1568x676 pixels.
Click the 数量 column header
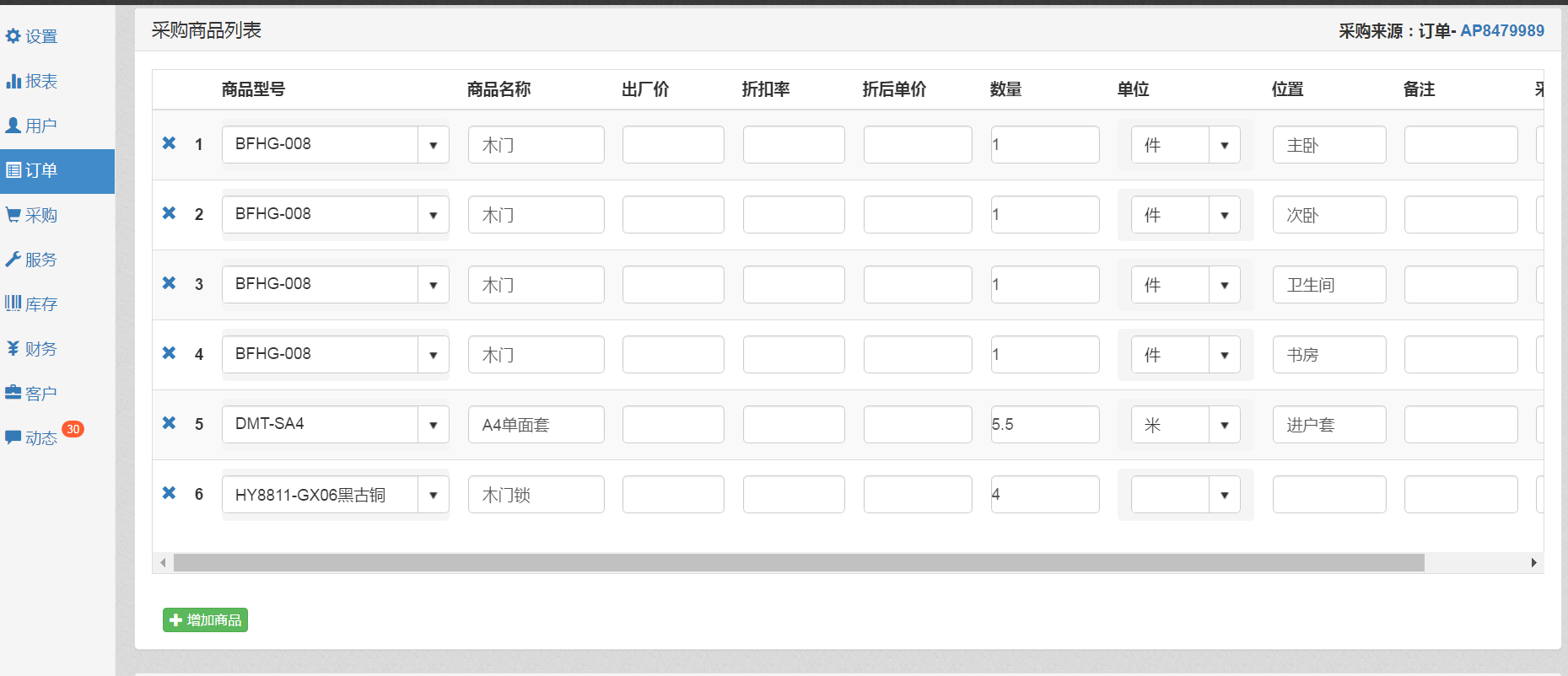pyautogui.click(x=1006, y=89)
